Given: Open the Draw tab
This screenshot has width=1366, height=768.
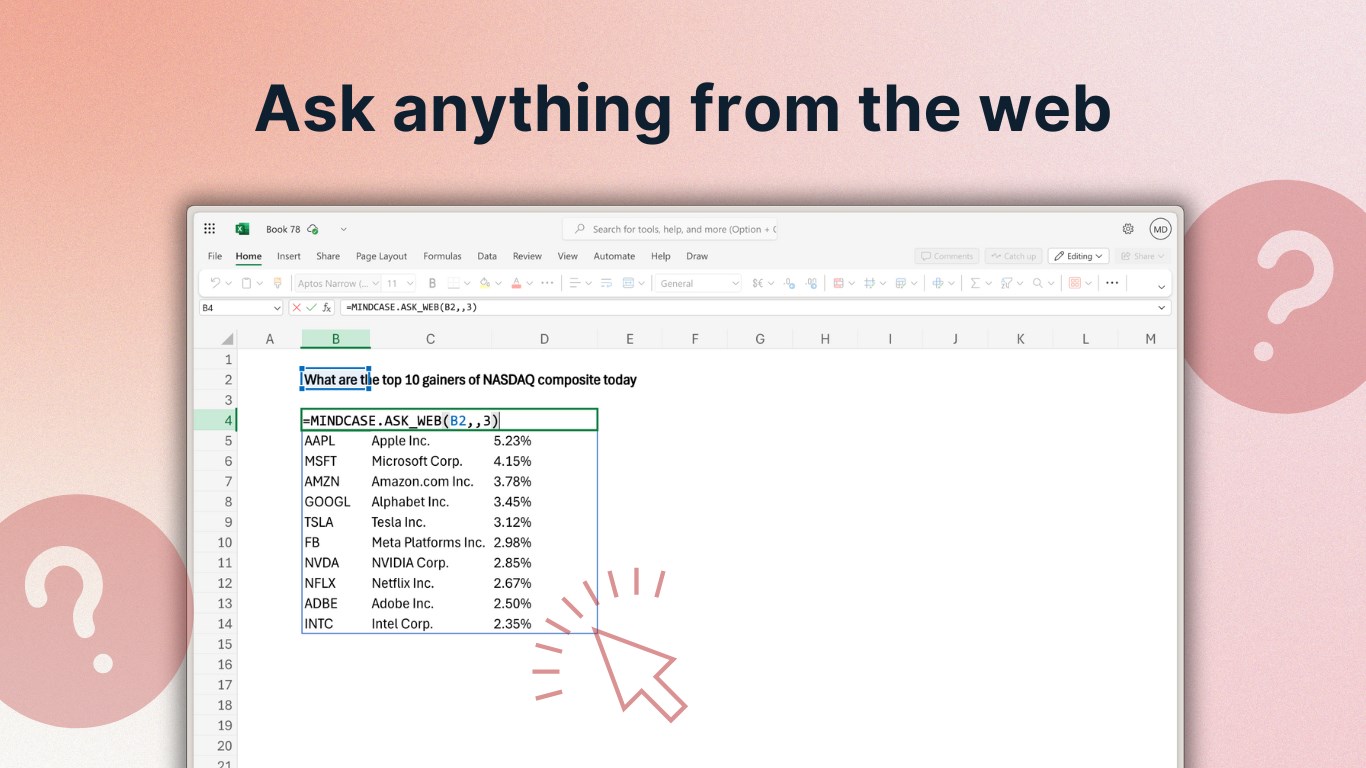Looking at the screenshot, I should (x=697, y=256).
